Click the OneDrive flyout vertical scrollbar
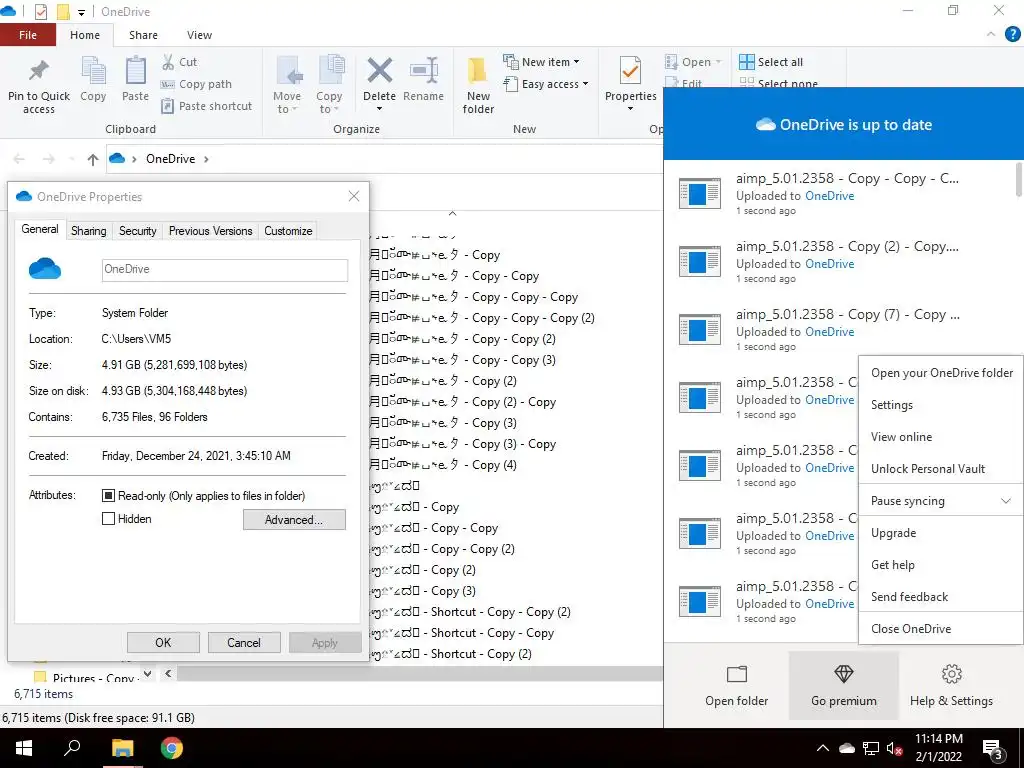Image resolution: width=1024 pixels, height=768 pixels. pos(1019,179)
